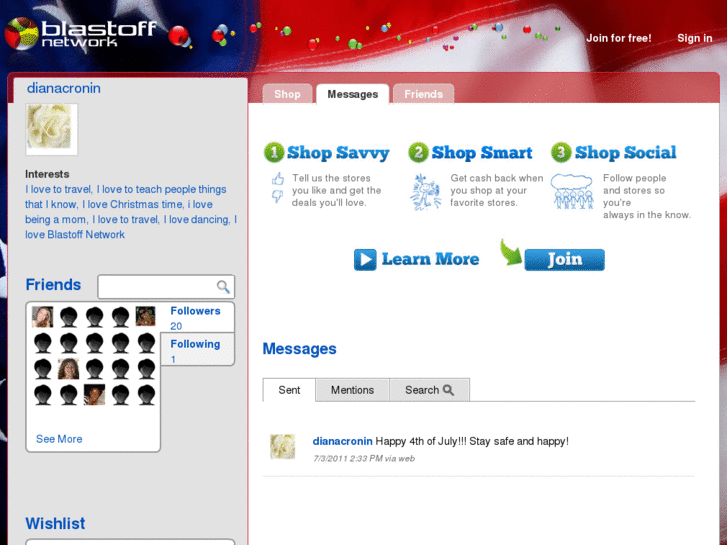Open first follower photo in top row

[43, 317]
